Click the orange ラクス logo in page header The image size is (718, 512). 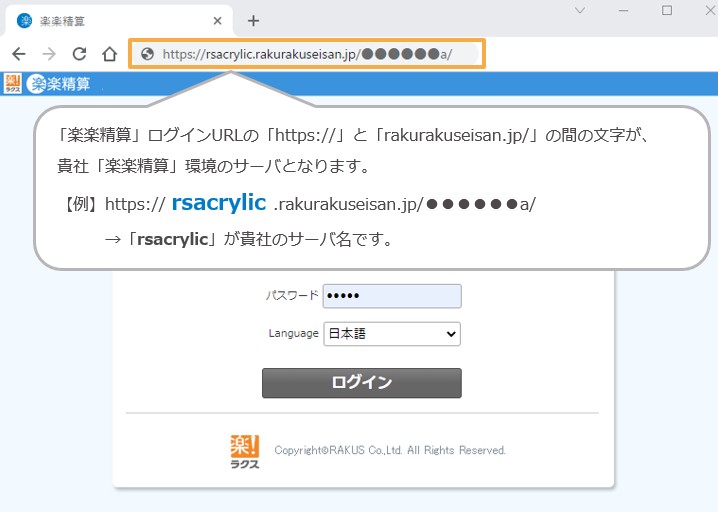coord(13,84)
